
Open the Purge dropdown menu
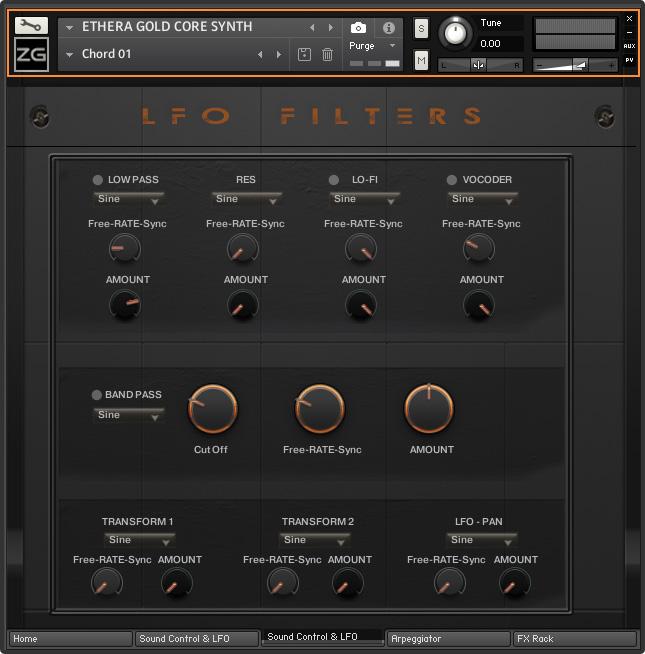[x=372, y=45]
